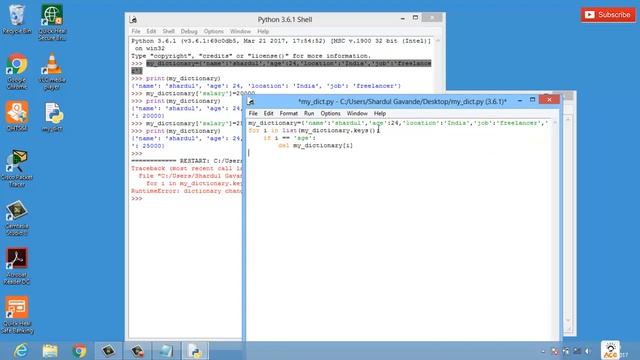Click RuntimeError line in Python Shell

coord(187,191)
